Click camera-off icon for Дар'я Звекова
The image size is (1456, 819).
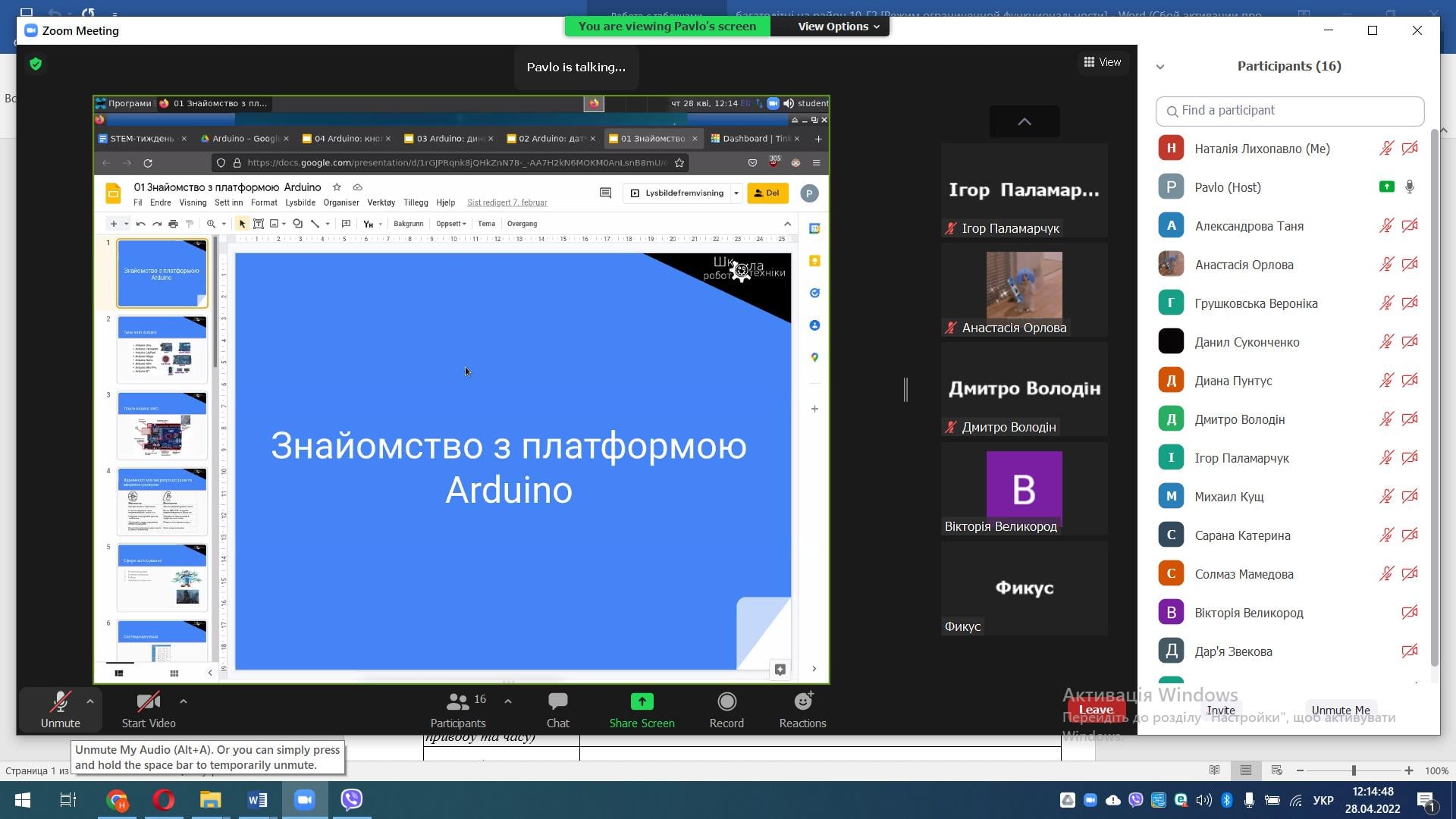[1410, 651]
